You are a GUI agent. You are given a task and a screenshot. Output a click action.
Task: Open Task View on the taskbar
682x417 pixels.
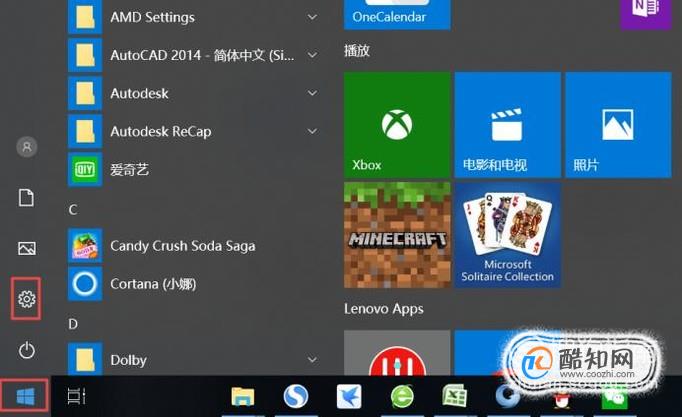coord(77,396)
